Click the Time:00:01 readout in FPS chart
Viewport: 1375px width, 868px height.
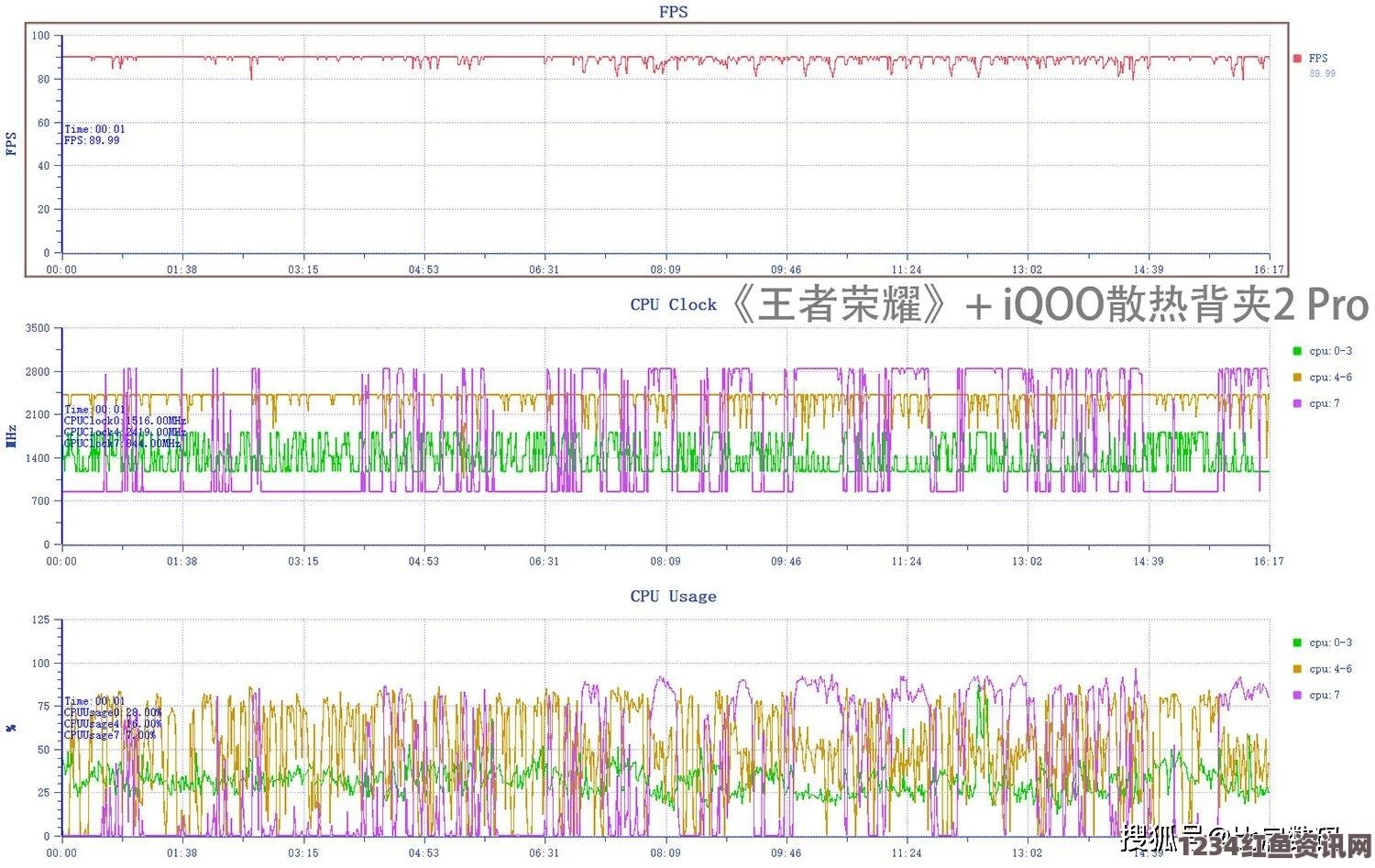(94, 129)
